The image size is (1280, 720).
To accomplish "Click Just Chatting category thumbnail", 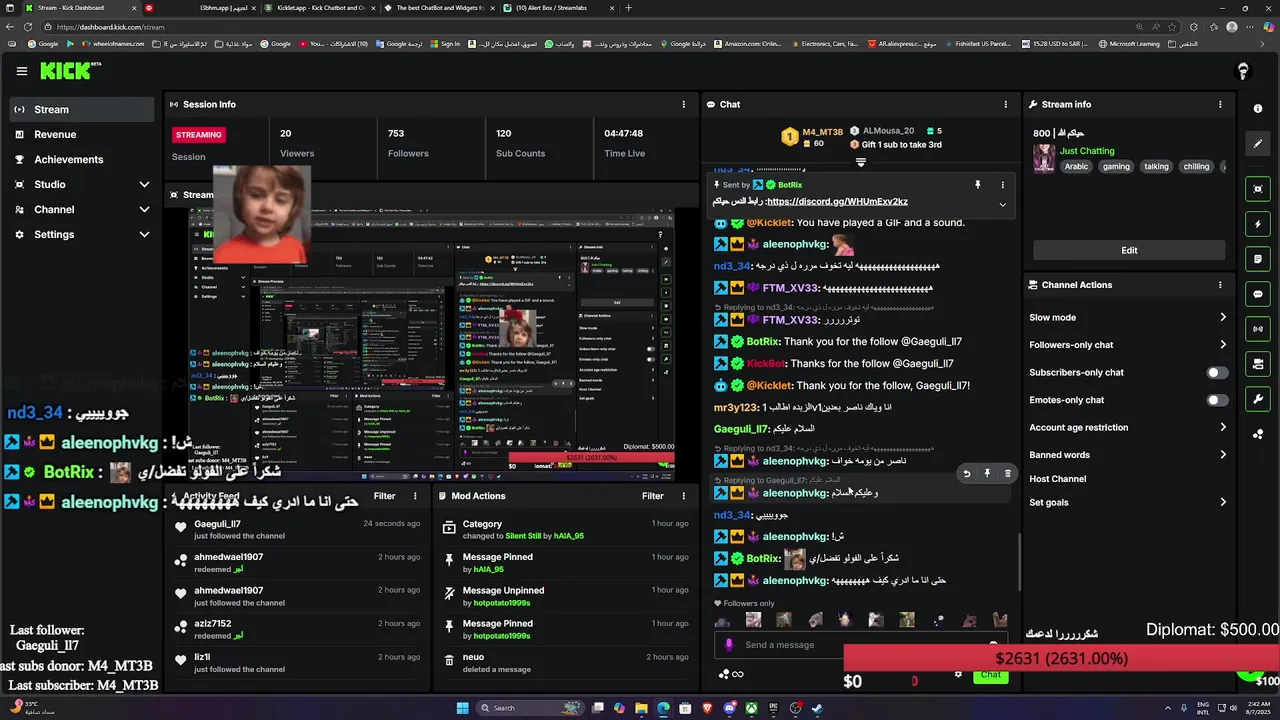I will click(1044, 158).
